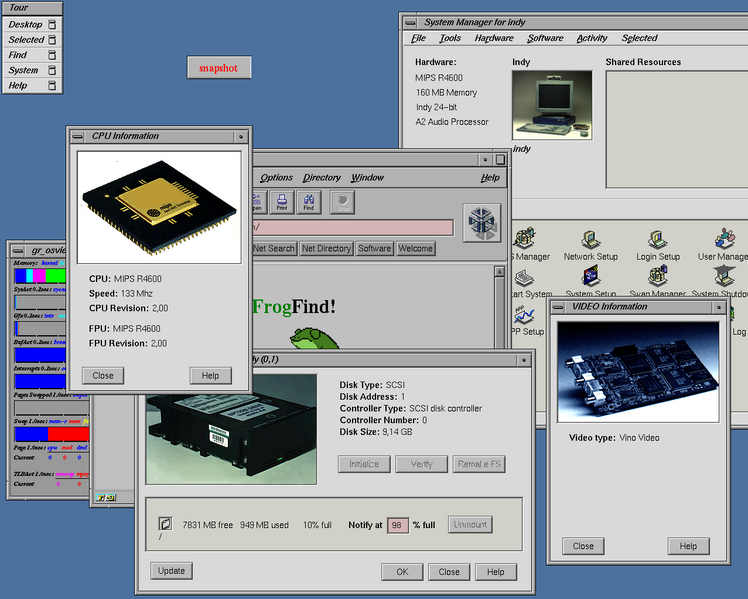Screen dimensions: 748x599
Task: Open the Login Setup icon
Action: 657,240
